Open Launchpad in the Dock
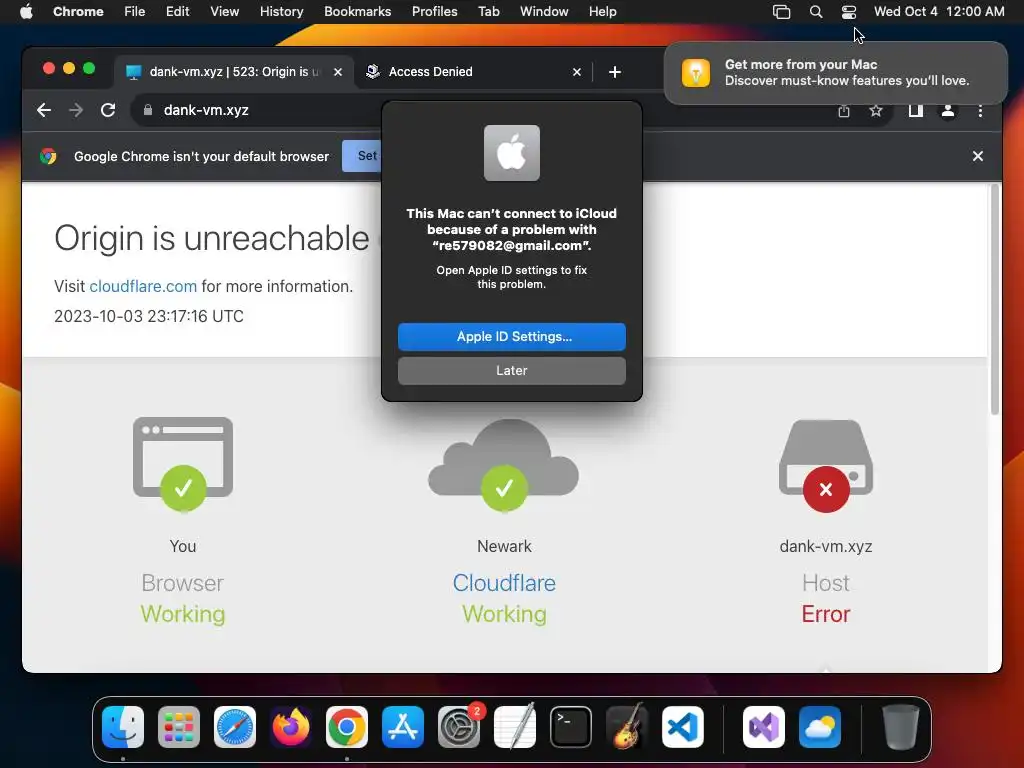The height and width of the screenshot is (768, 1024). (x=179, y=727)
